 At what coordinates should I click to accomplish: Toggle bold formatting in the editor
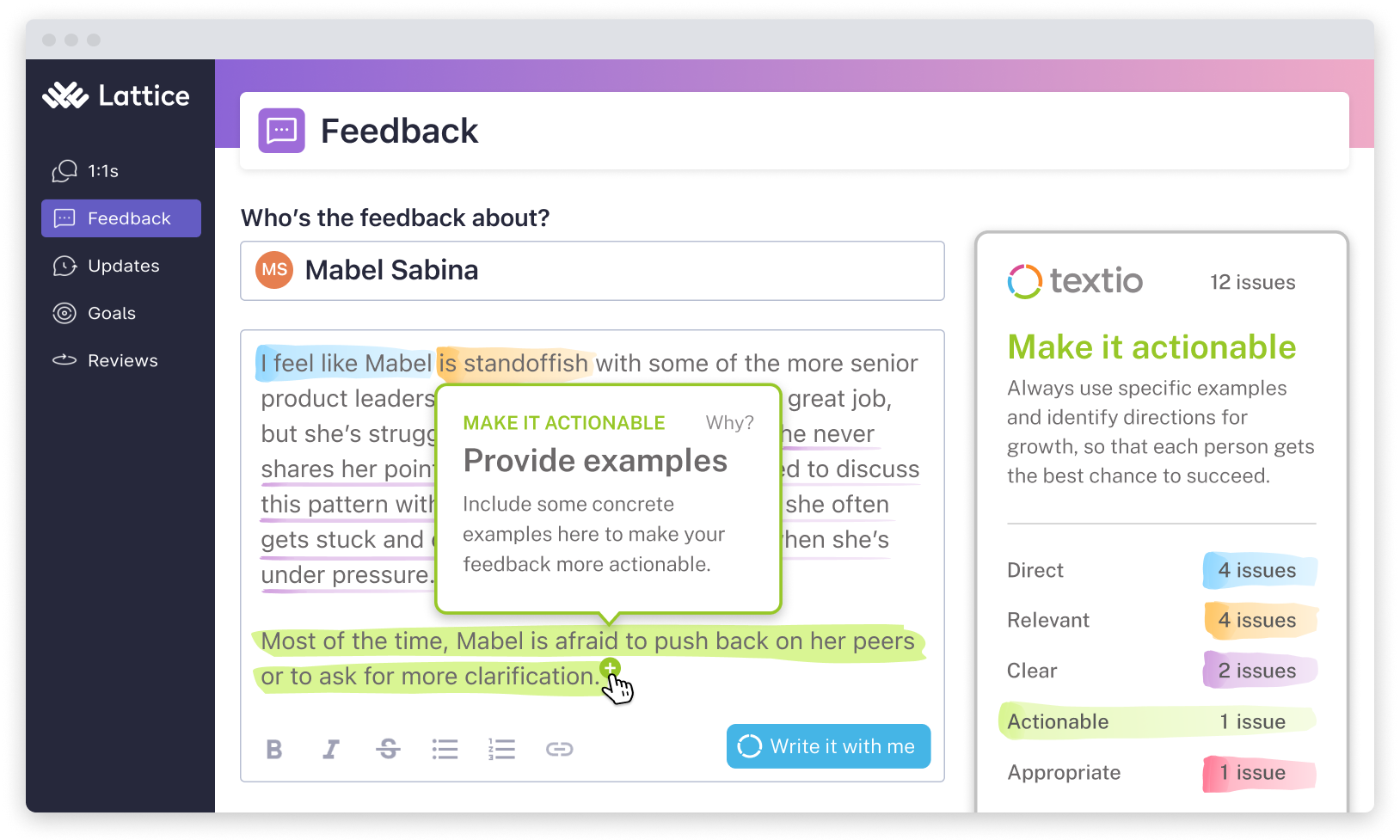pyautogui.click(x=273, y=749)
